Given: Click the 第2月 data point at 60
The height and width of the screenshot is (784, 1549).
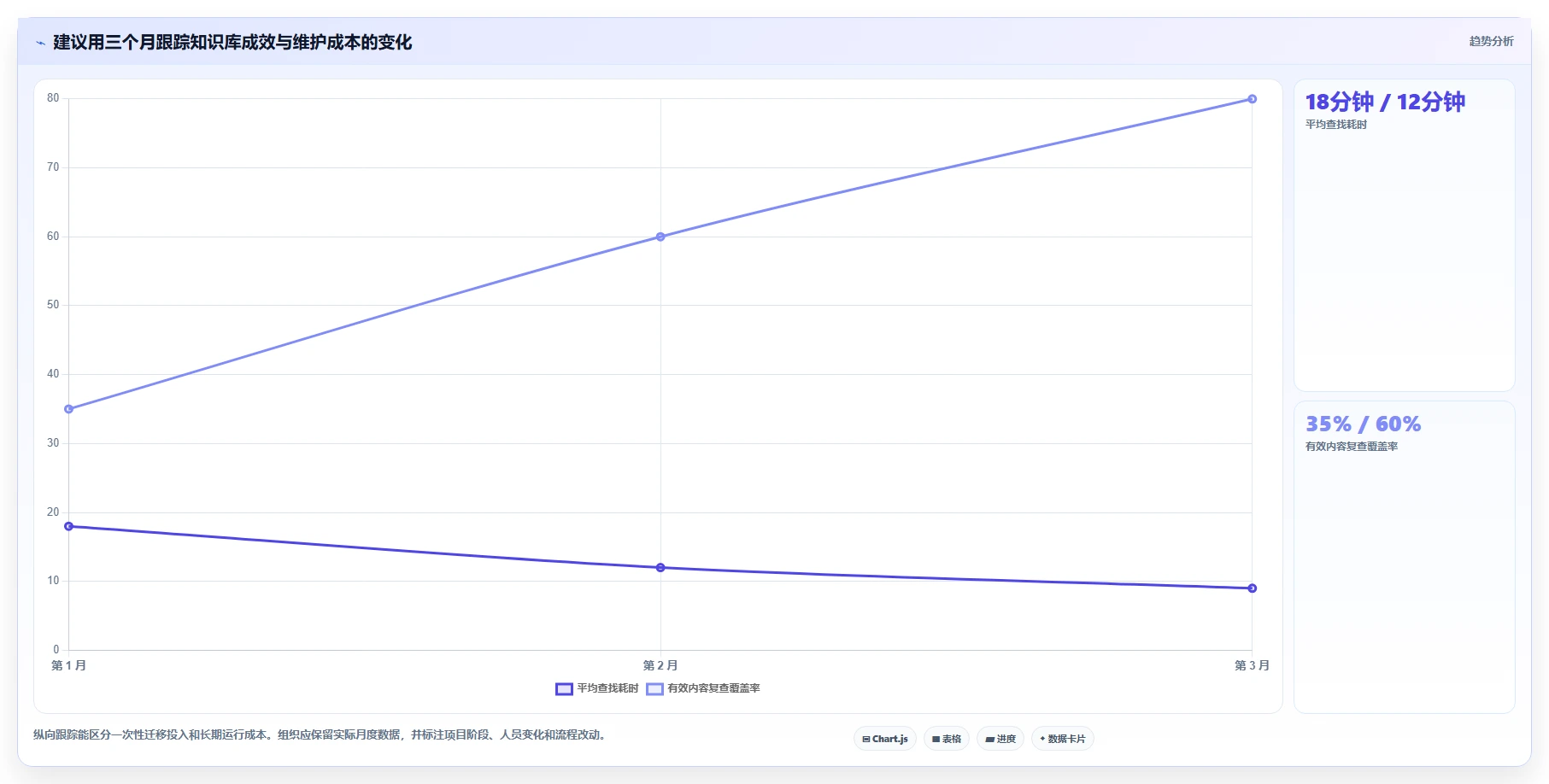Looking at the screenshot, I should point(660,237).
